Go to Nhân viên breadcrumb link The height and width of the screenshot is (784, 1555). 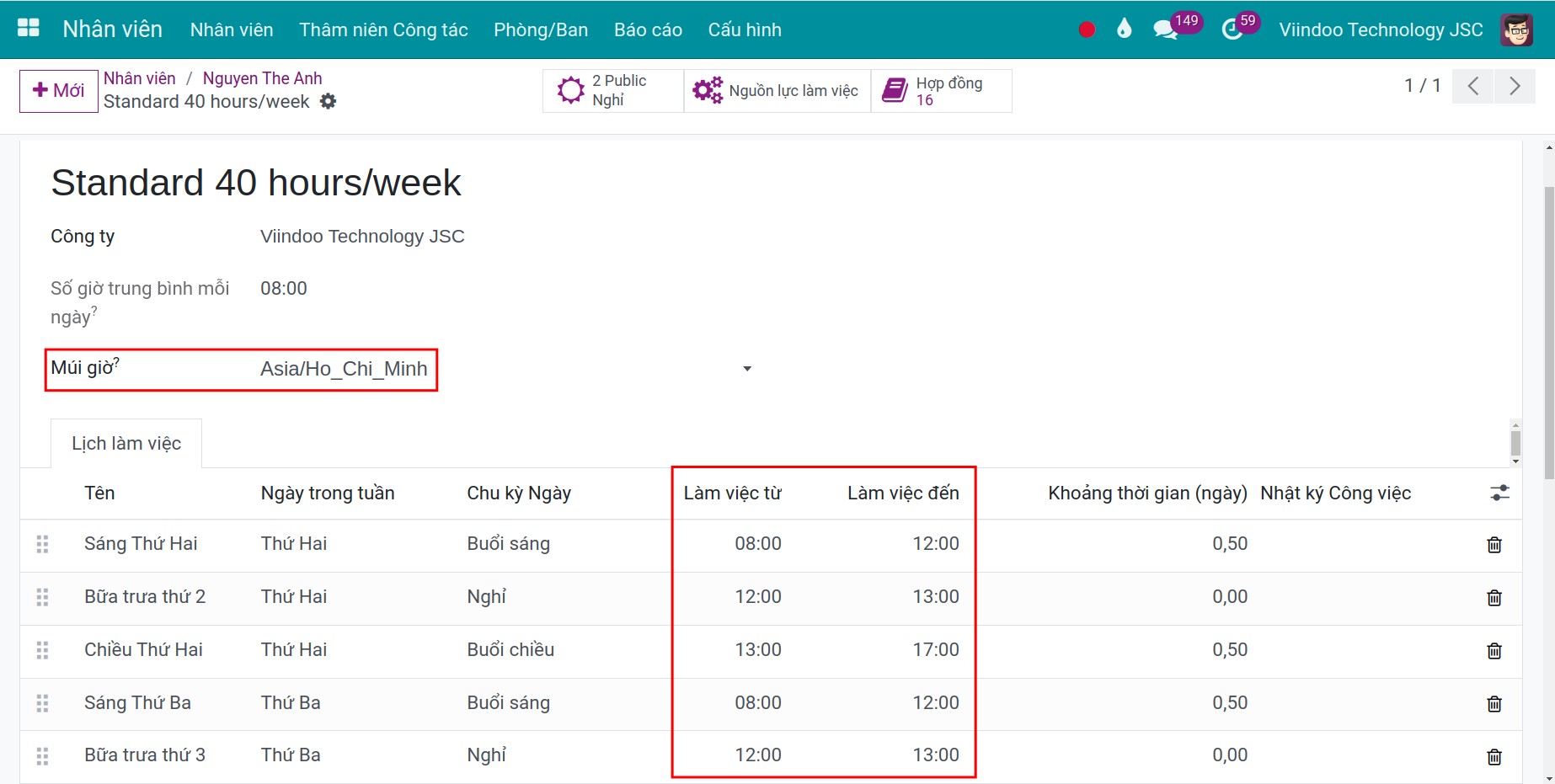pyautogui.click(x=140, y=78)
